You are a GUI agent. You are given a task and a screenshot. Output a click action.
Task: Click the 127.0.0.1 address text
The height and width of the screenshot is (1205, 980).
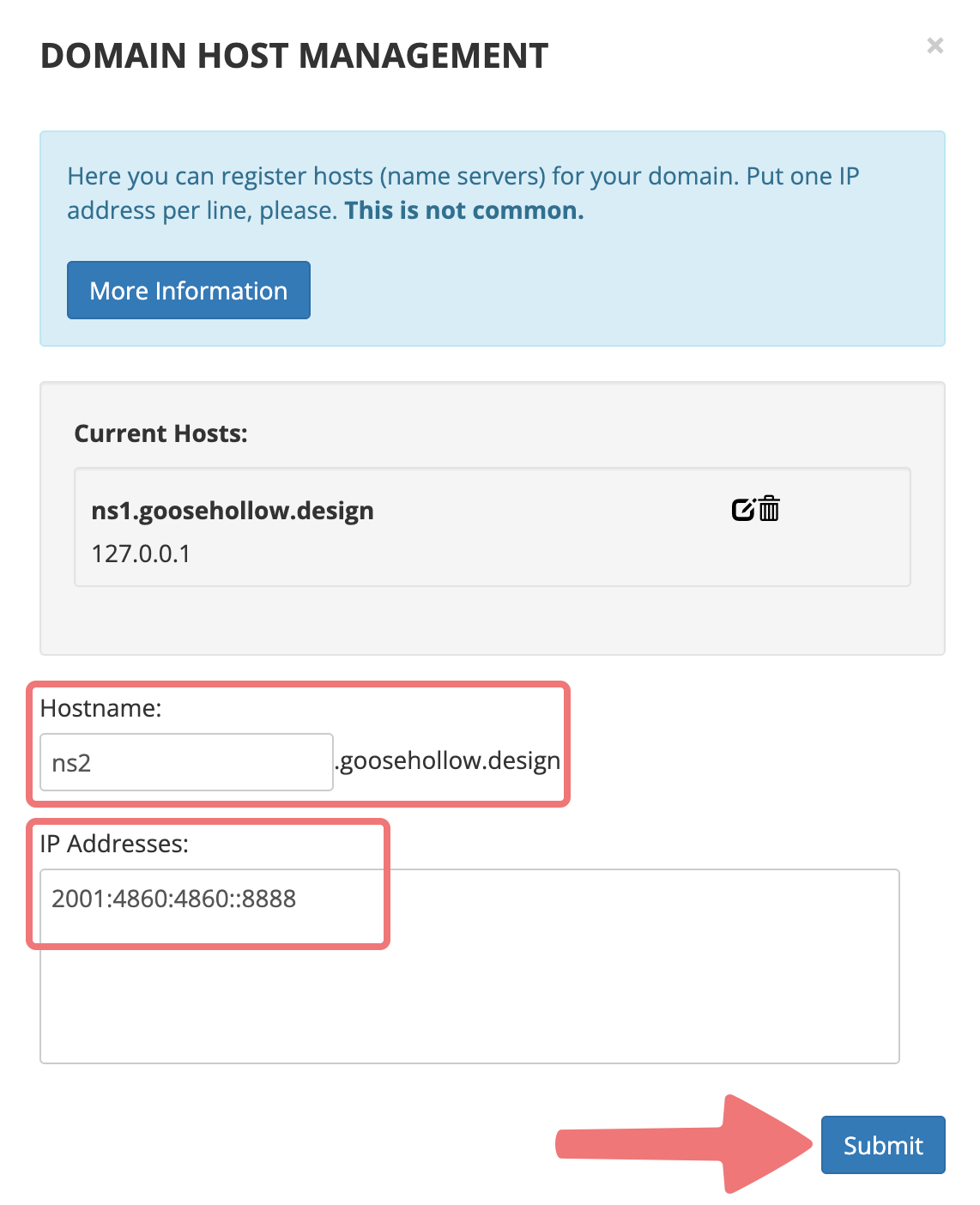pyautogui.click(x=141, y=554)
